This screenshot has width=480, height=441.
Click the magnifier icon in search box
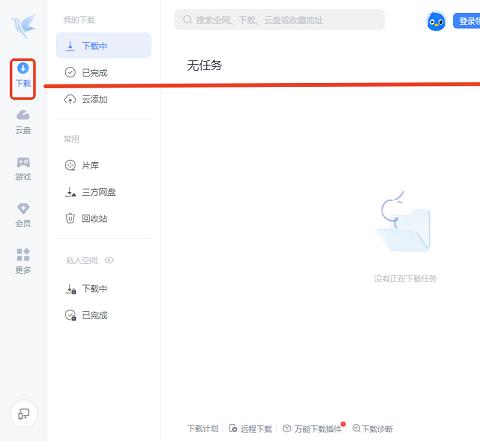(187, 19)
